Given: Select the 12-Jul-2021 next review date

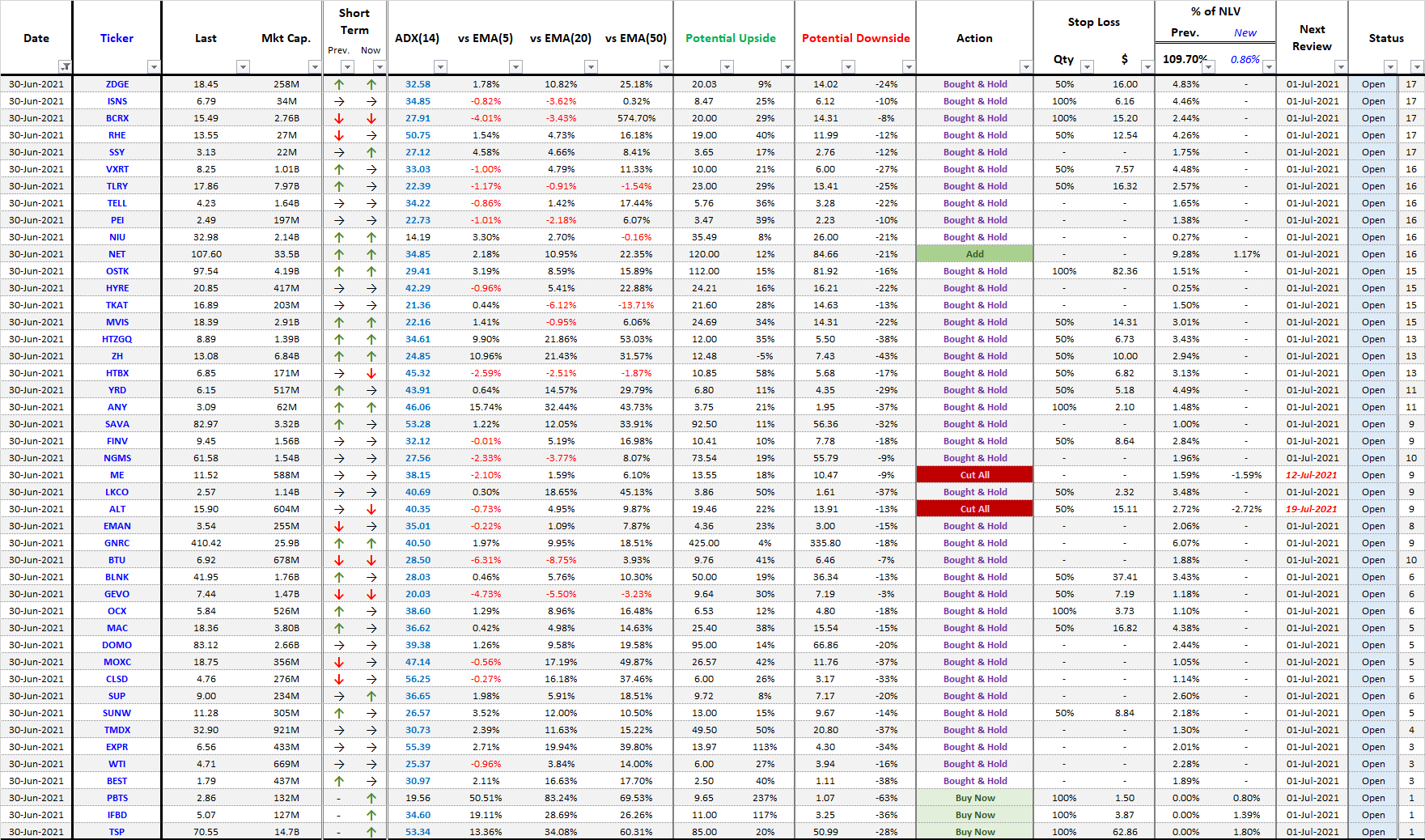Looking at the screenshot, I should coord(1312,475).
